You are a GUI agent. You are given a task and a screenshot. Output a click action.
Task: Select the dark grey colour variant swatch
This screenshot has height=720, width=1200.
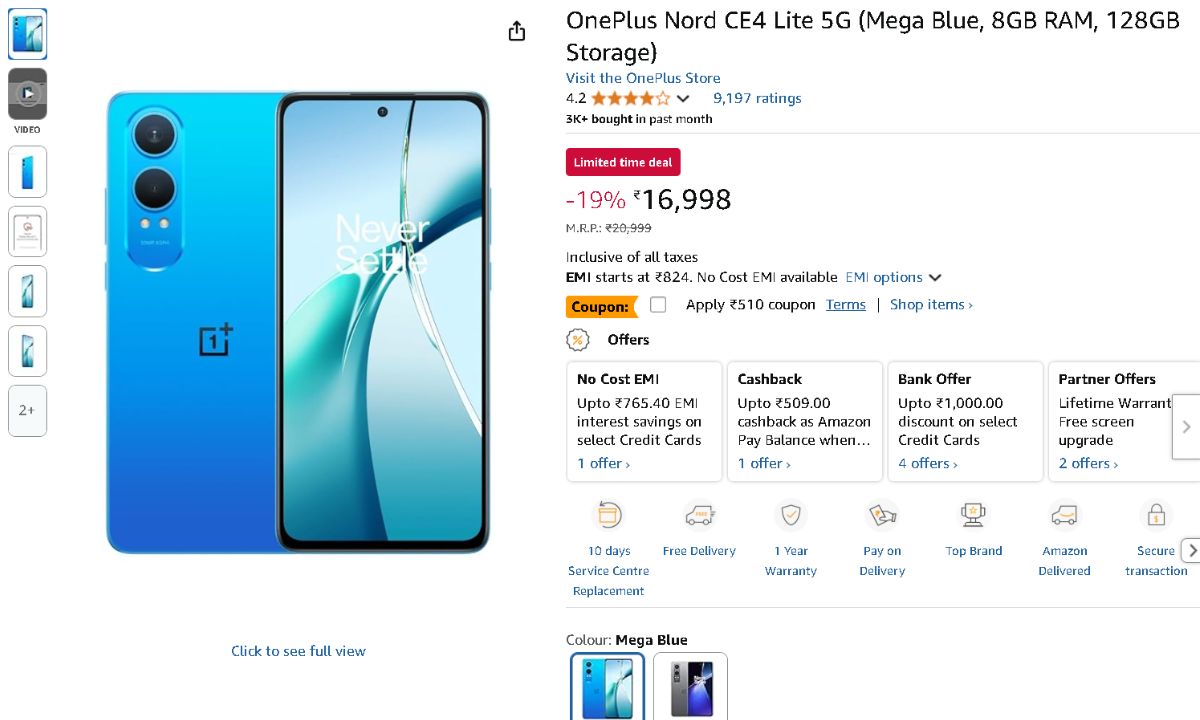click(690, 686)
